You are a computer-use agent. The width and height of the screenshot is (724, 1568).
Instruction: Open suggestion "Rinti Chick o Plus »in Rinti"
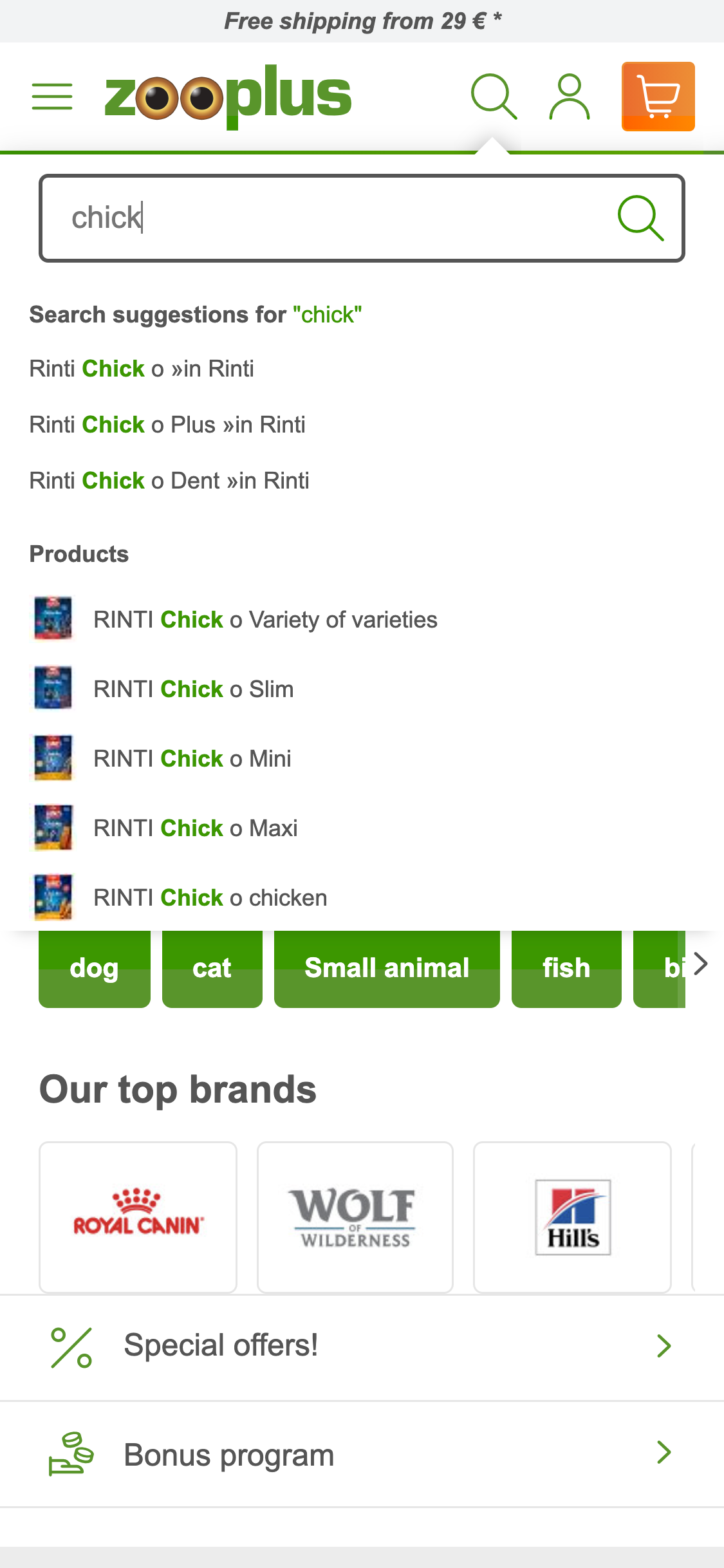(x=167, y=424)
